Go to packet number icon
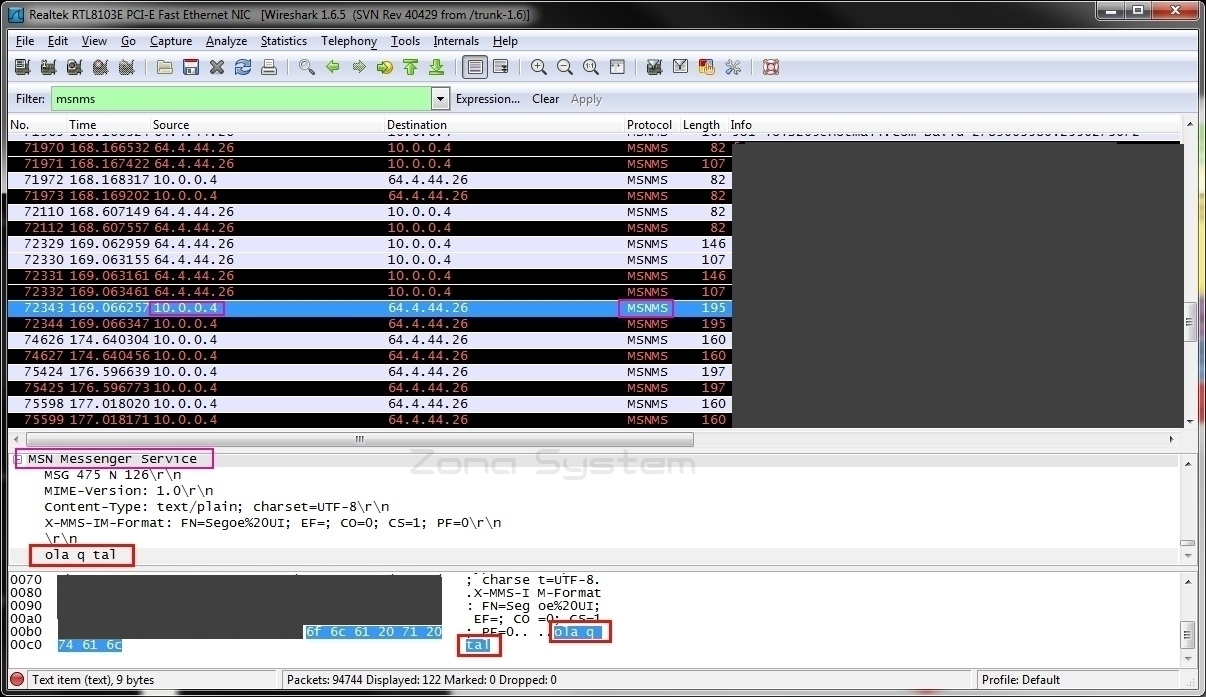 [385, 67]
